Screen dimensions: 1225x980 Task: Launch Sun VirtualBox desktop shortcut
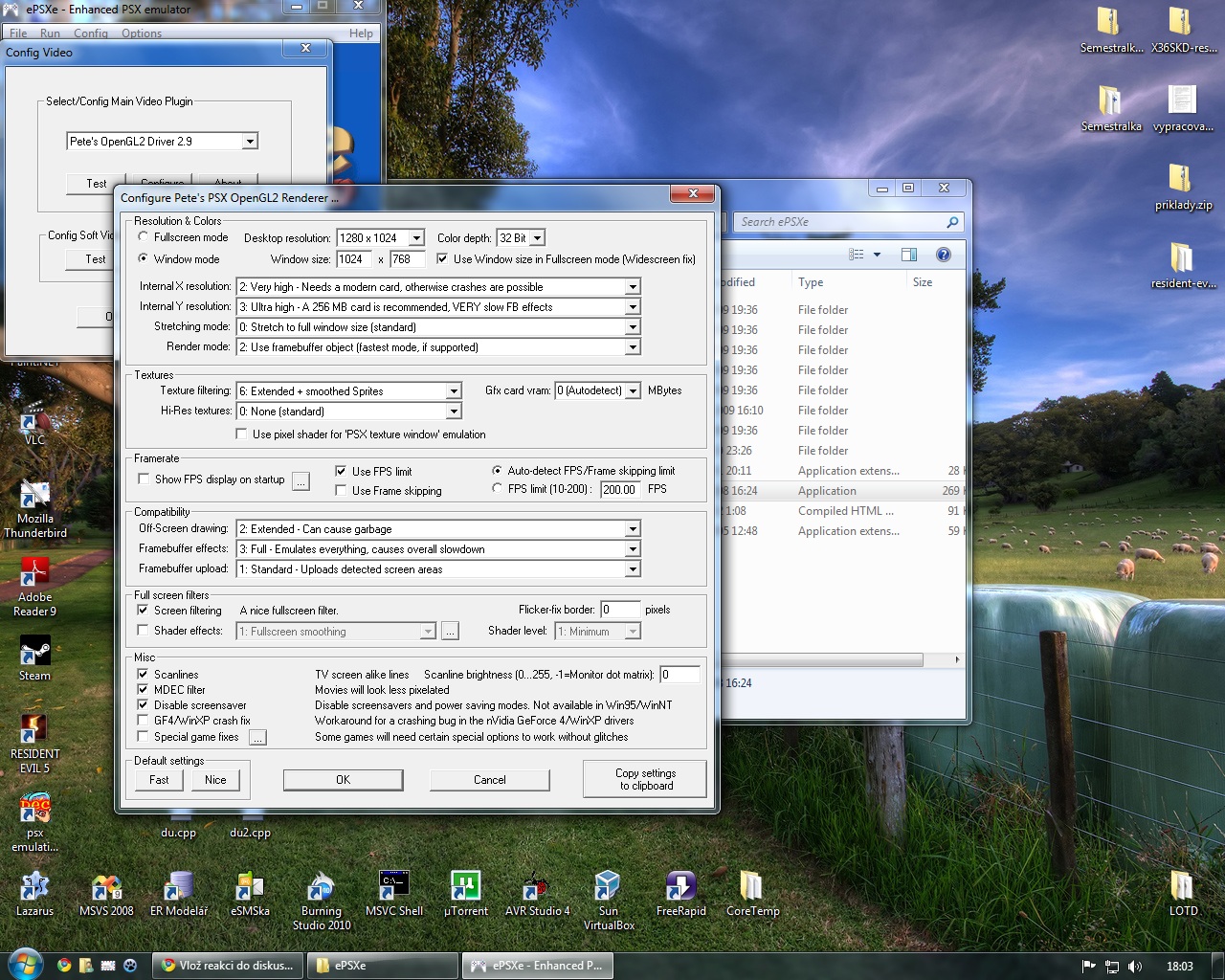pyautogui.click(x=609, y=902)
